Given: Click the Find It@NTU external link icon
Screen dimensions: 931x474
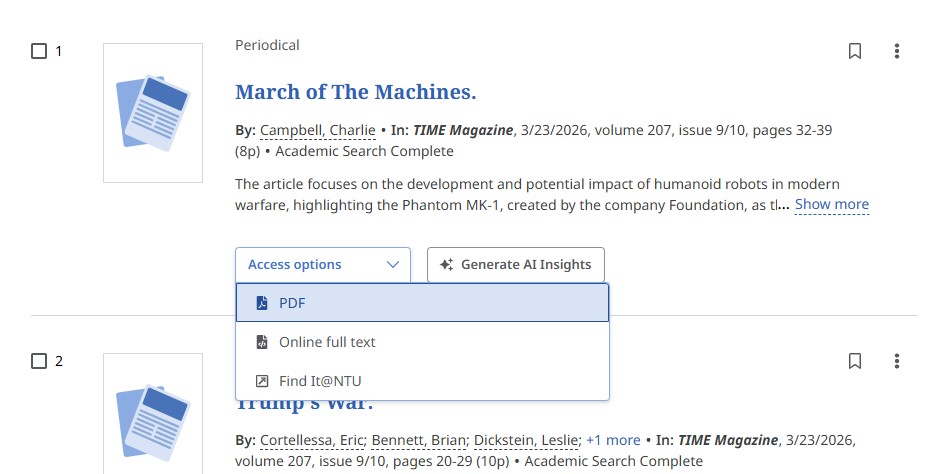Looking at the screenshot, I should (262, 381).
